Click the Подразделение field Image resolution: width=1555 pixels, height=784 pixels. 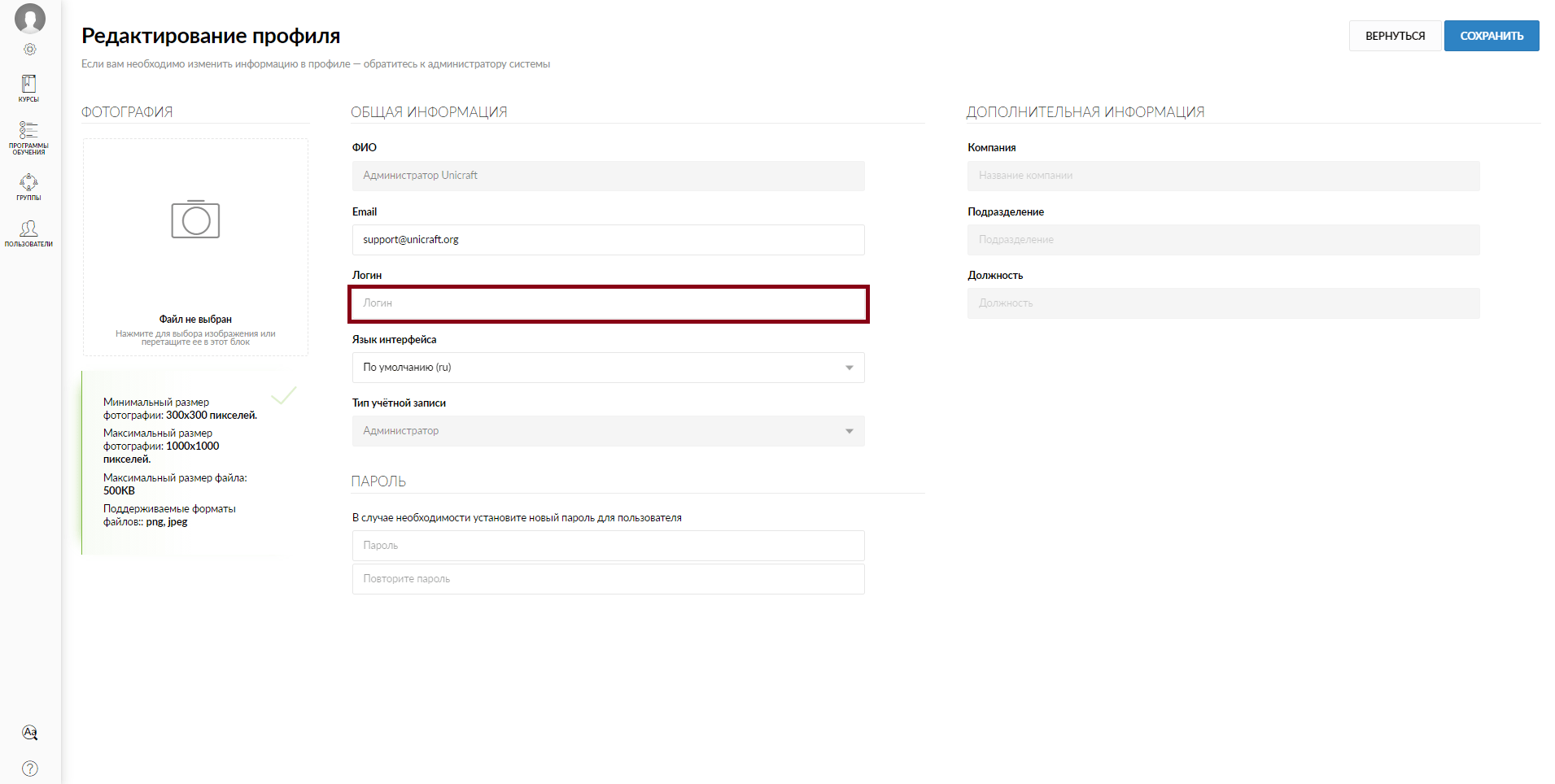pos(1223,240)
